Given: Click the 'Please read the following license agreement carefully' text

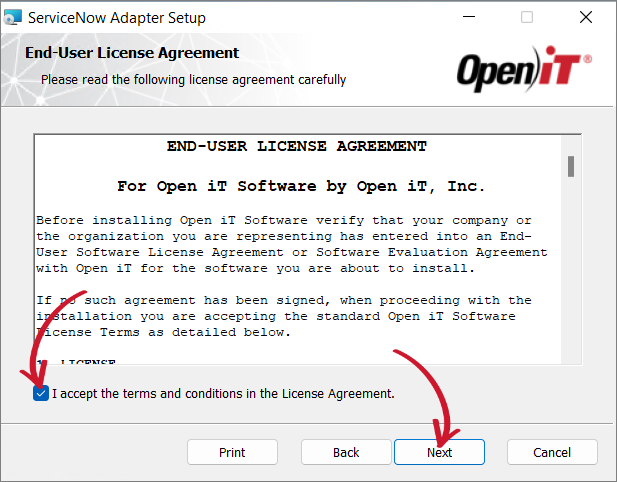Looking at the screenshot, I should point(194,79).
